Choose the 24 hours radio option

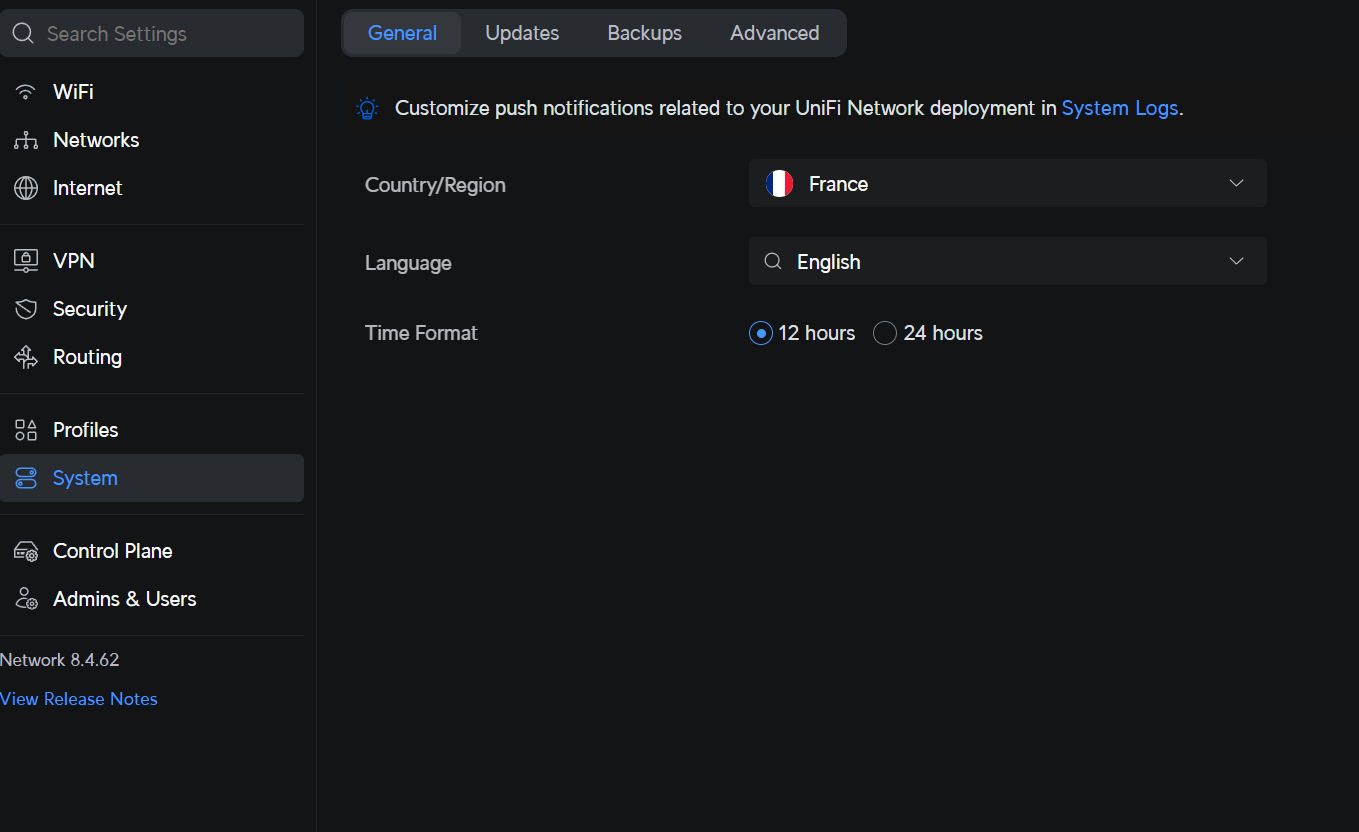885,333
